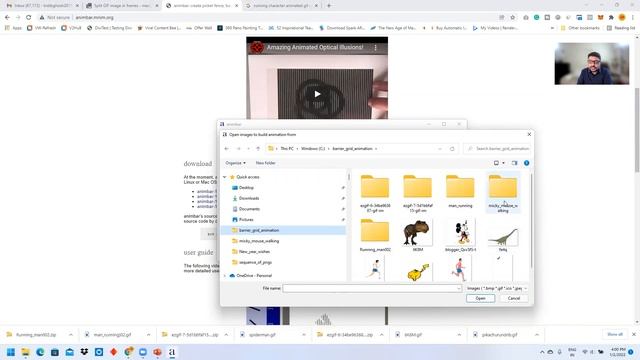Screen dimensions: 640x360
Task: Open a new browser tab
Action: click(x=329, y=6)
